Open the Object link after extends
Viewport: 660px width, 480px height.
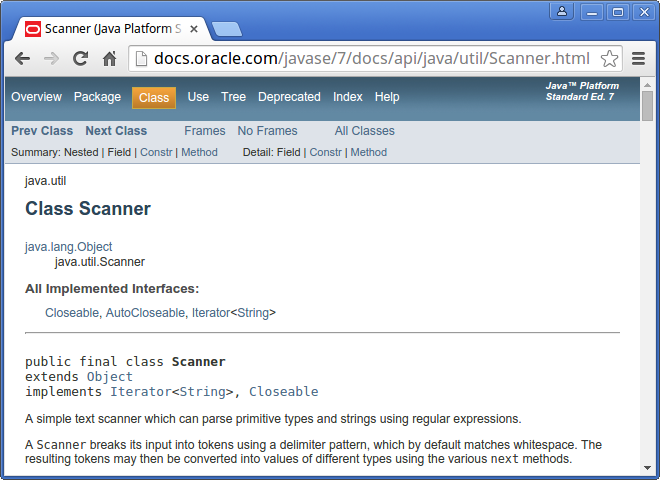[x=109, y=377]
